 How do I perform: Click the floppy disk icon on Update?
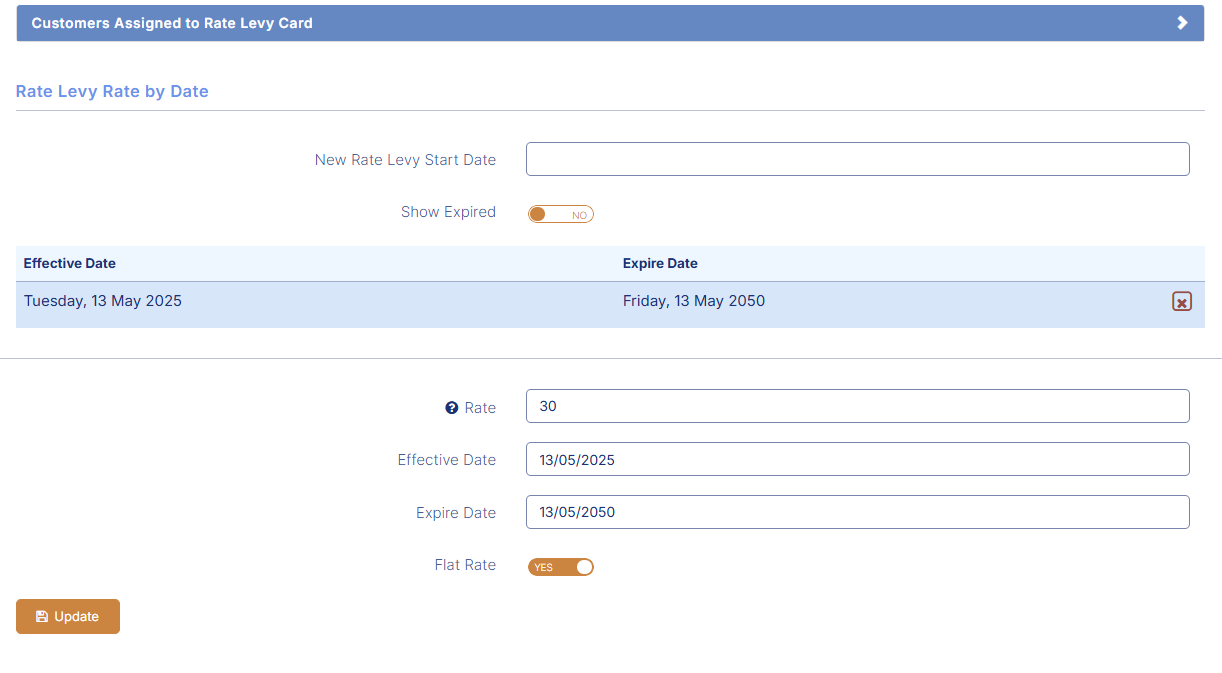click(42, 617)
